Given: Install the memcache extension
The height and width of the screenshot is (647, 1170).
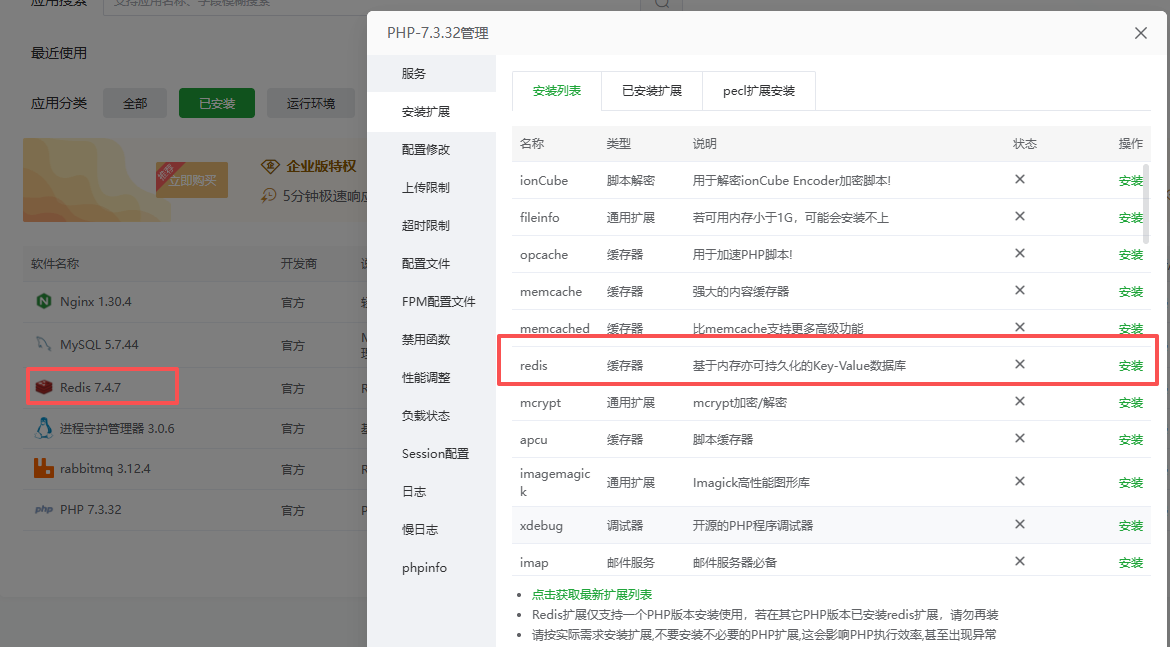Looking at the screenshot, I should (x=1130, y=292).
